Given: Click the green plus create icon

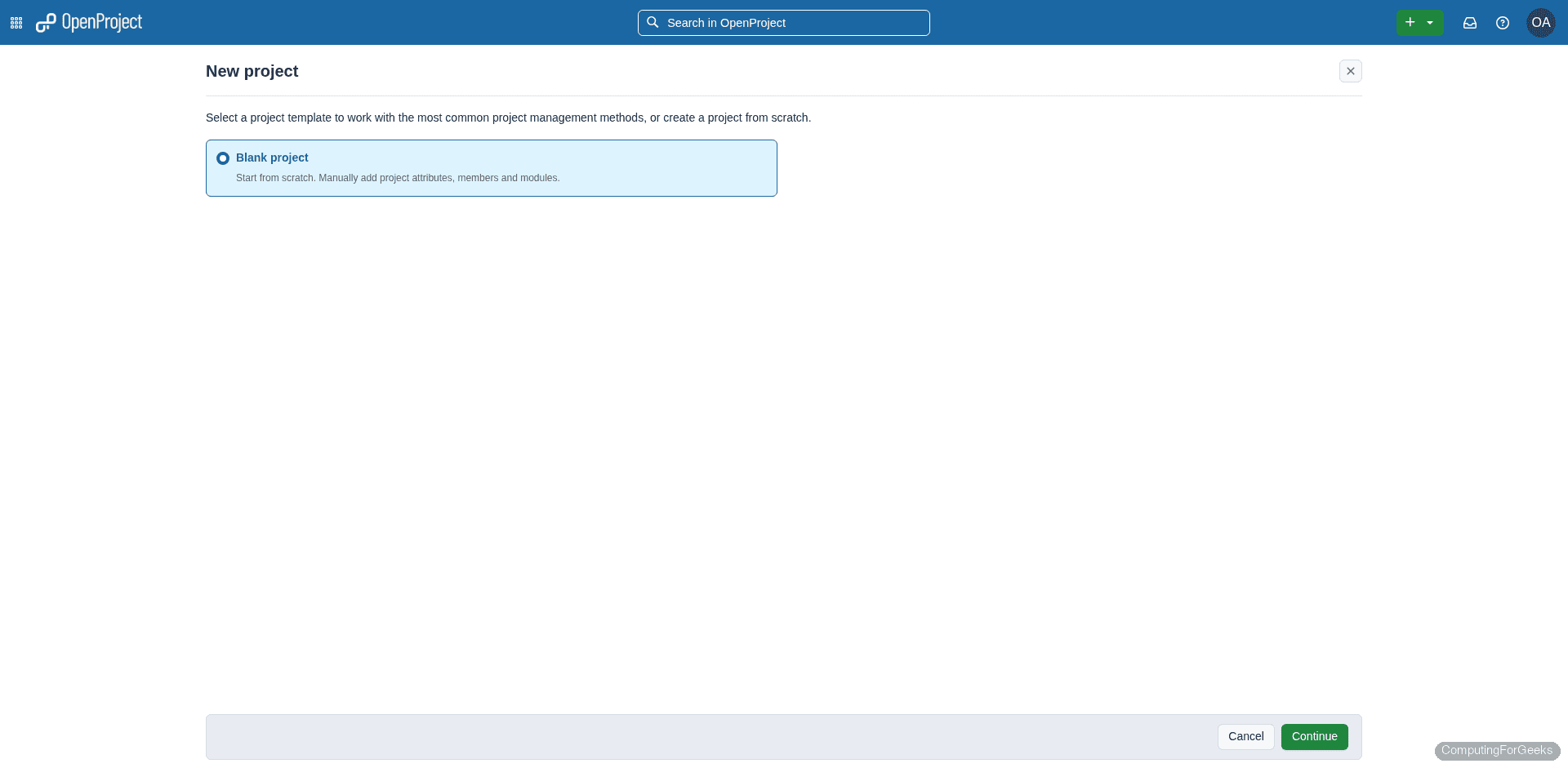Looking at the screenshot, I should coord(1410,23).
